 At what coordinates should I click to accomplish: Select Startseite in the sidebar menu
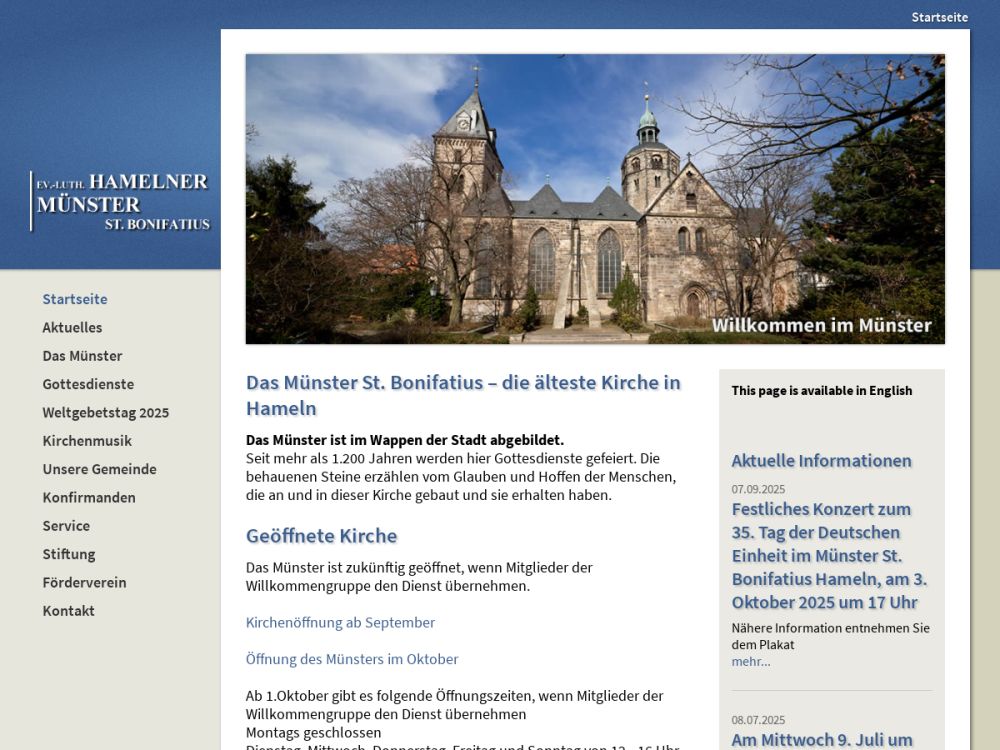[x=75, y=299]
